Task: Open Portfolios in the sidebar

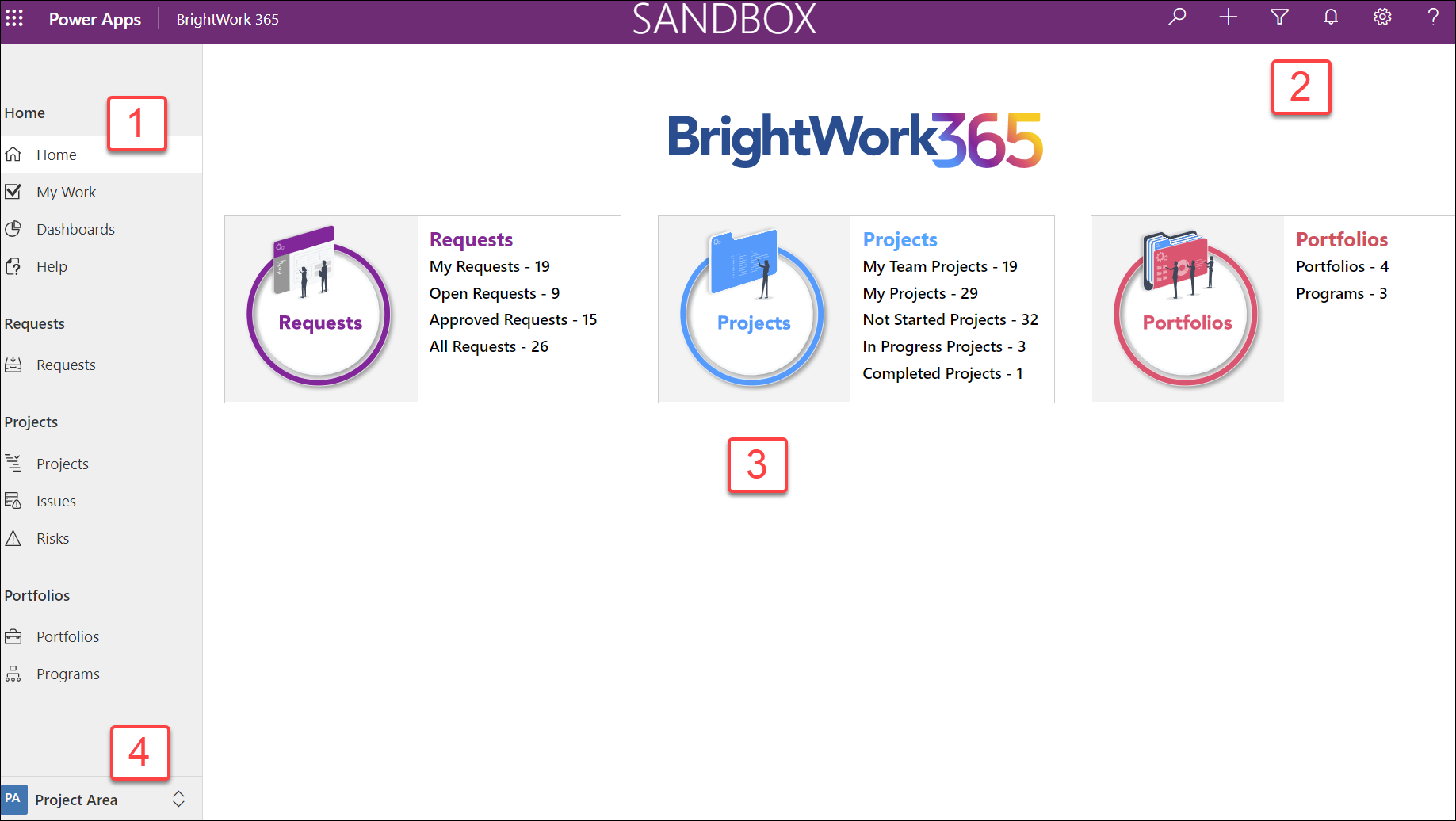Action: click(101, 636)
